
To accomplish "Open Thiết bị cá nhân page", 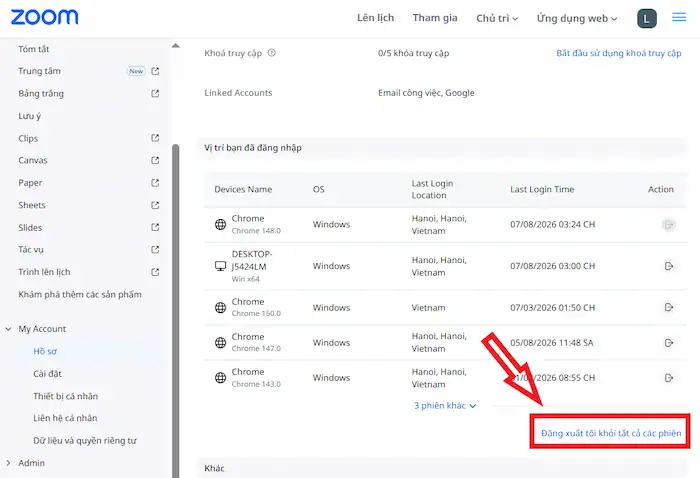I will [65, 396].
